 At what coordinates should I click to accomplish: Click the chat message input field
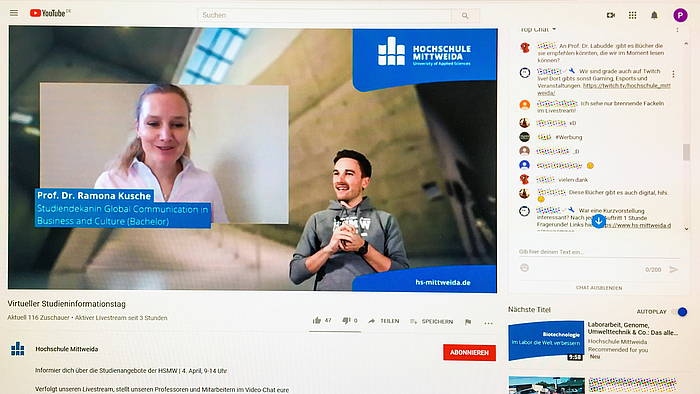click(598, 252)
